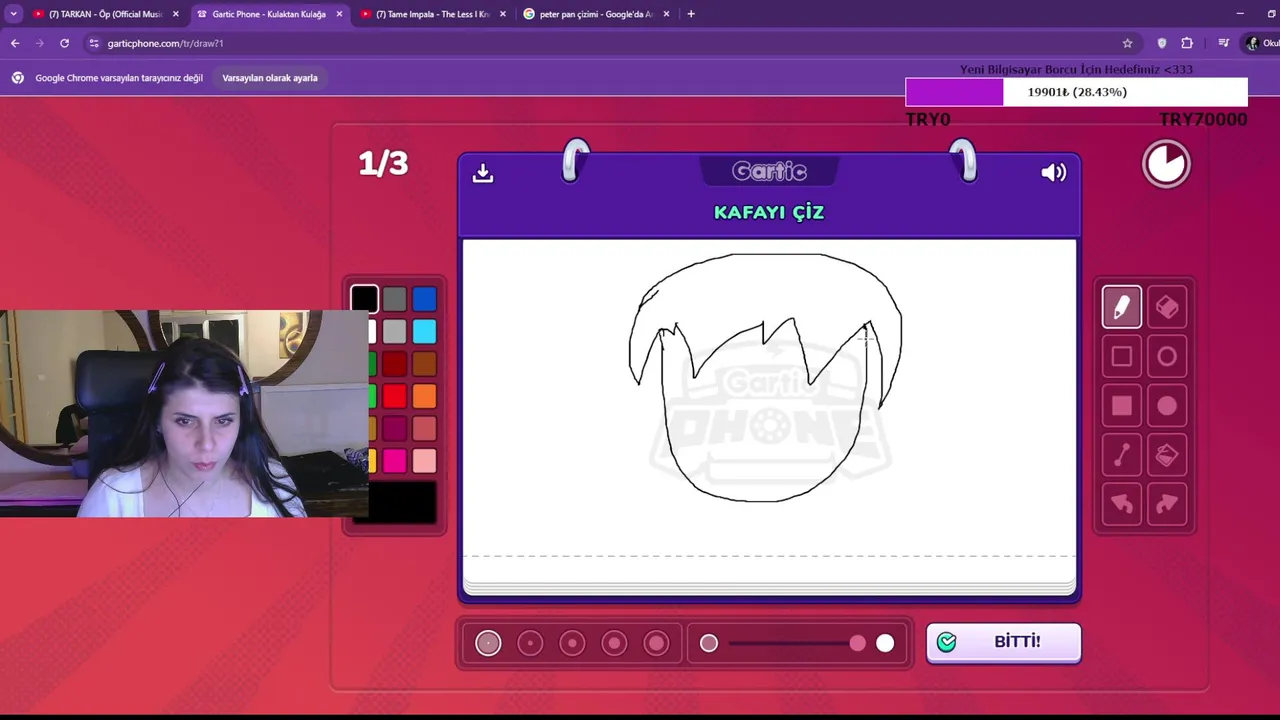The image size is (1280, 720).
Task: Select the eraser tool
Action: click(x=1167, y=307)
